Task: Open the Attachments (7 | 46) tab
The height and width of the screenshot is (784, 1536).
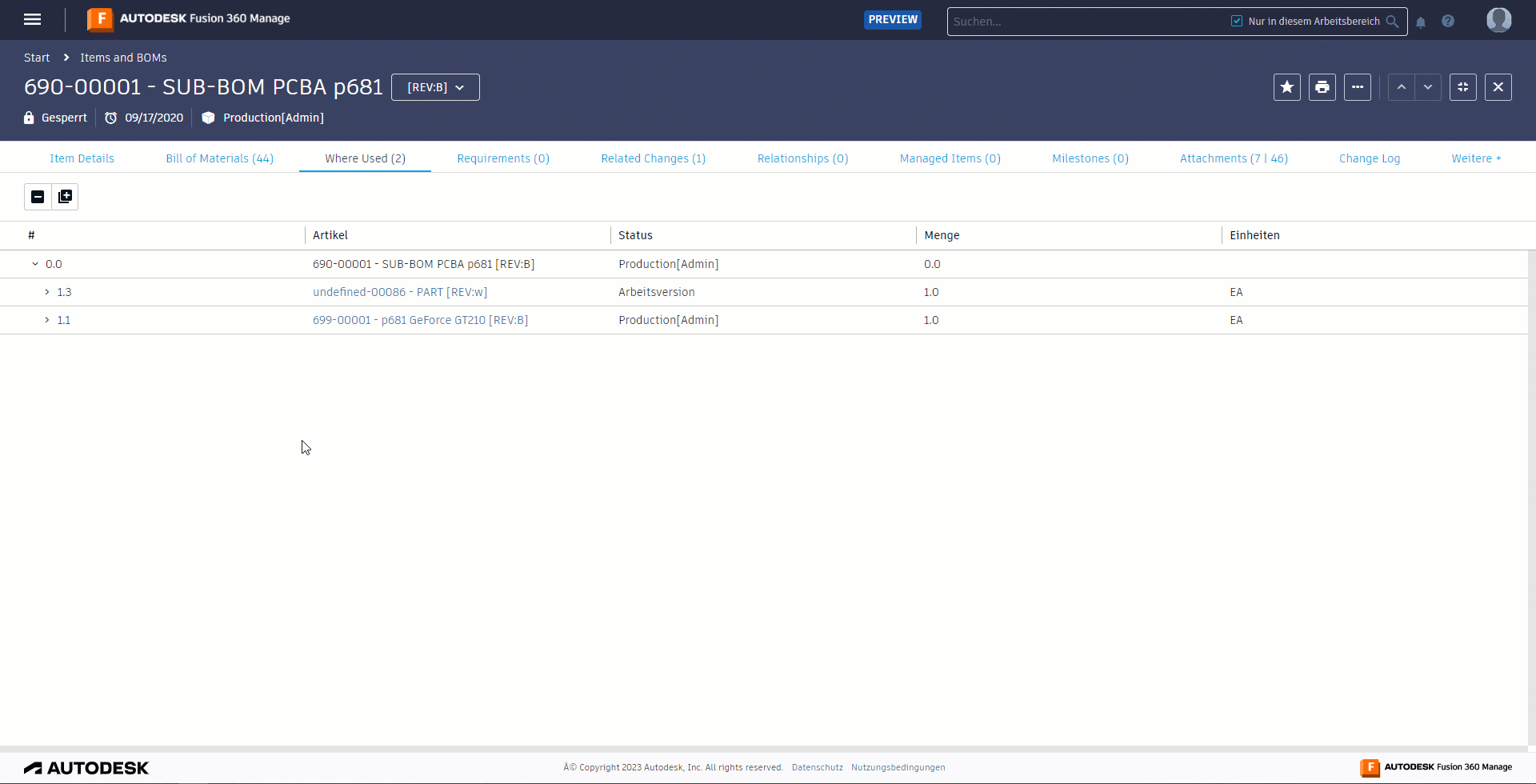Action: (x=1234, y=158)
